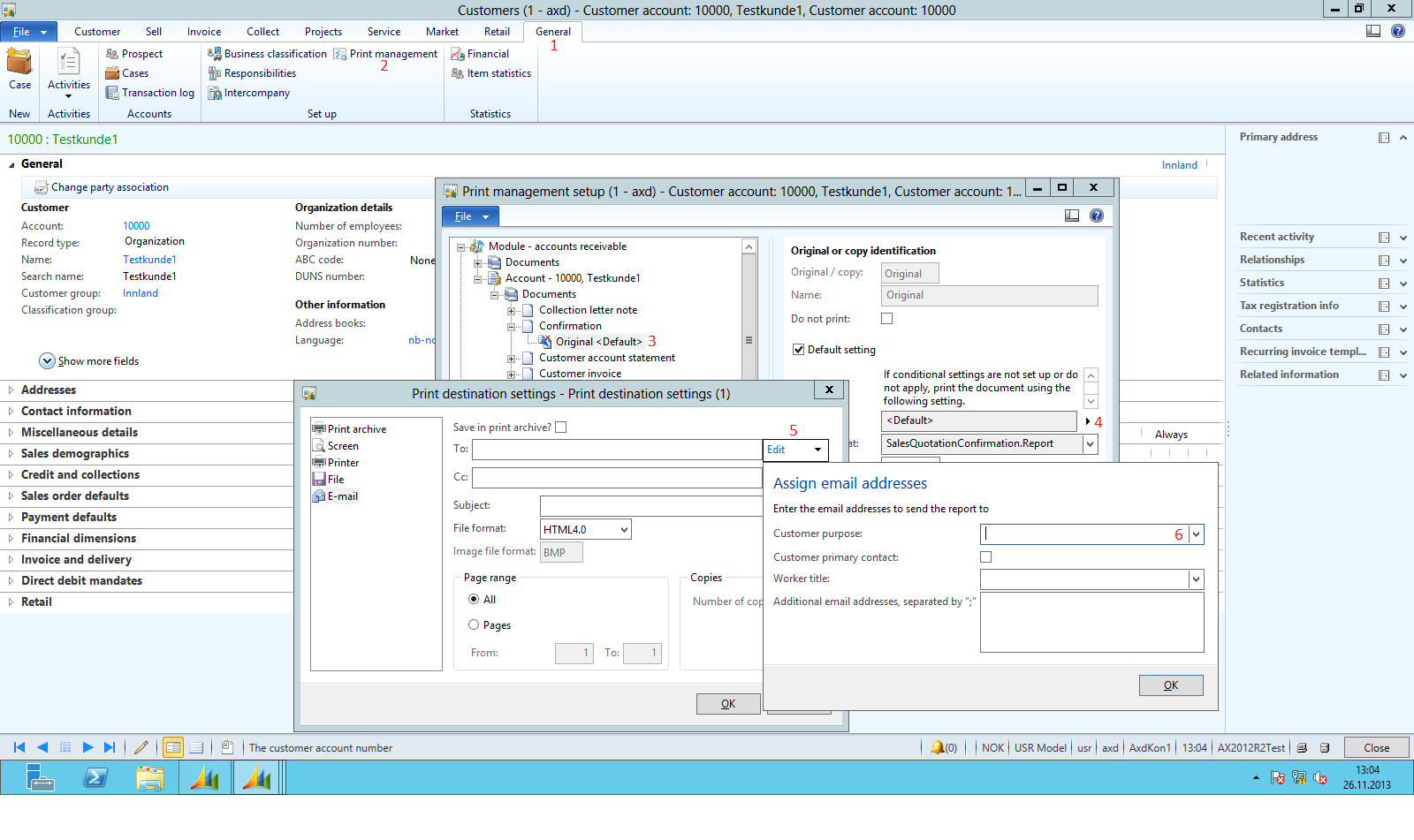Enable Save in print archive checkbox
Screen dimensions: 1414x840
(561, 428)
